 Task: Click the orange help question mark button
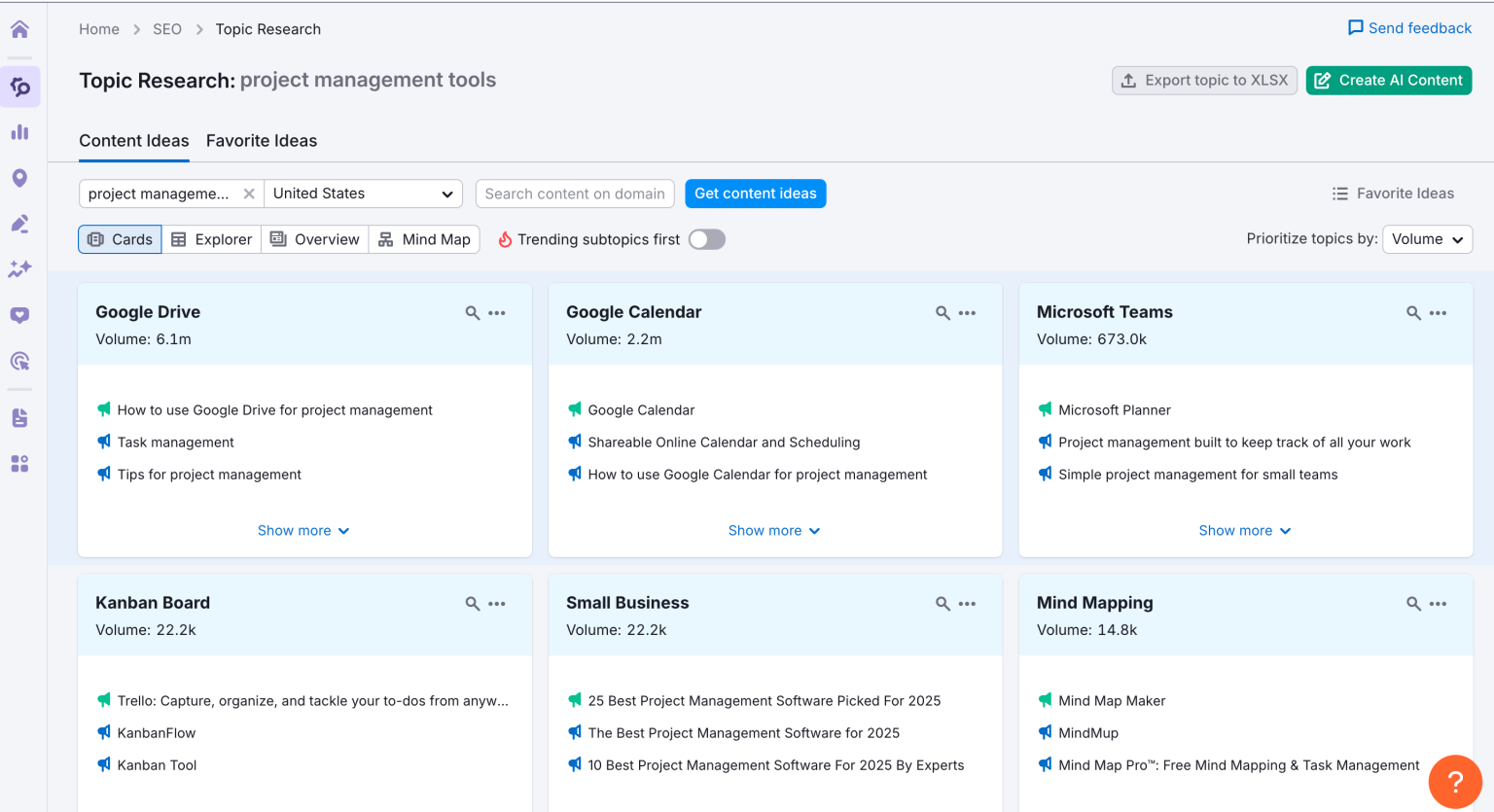coord(1455,781)
